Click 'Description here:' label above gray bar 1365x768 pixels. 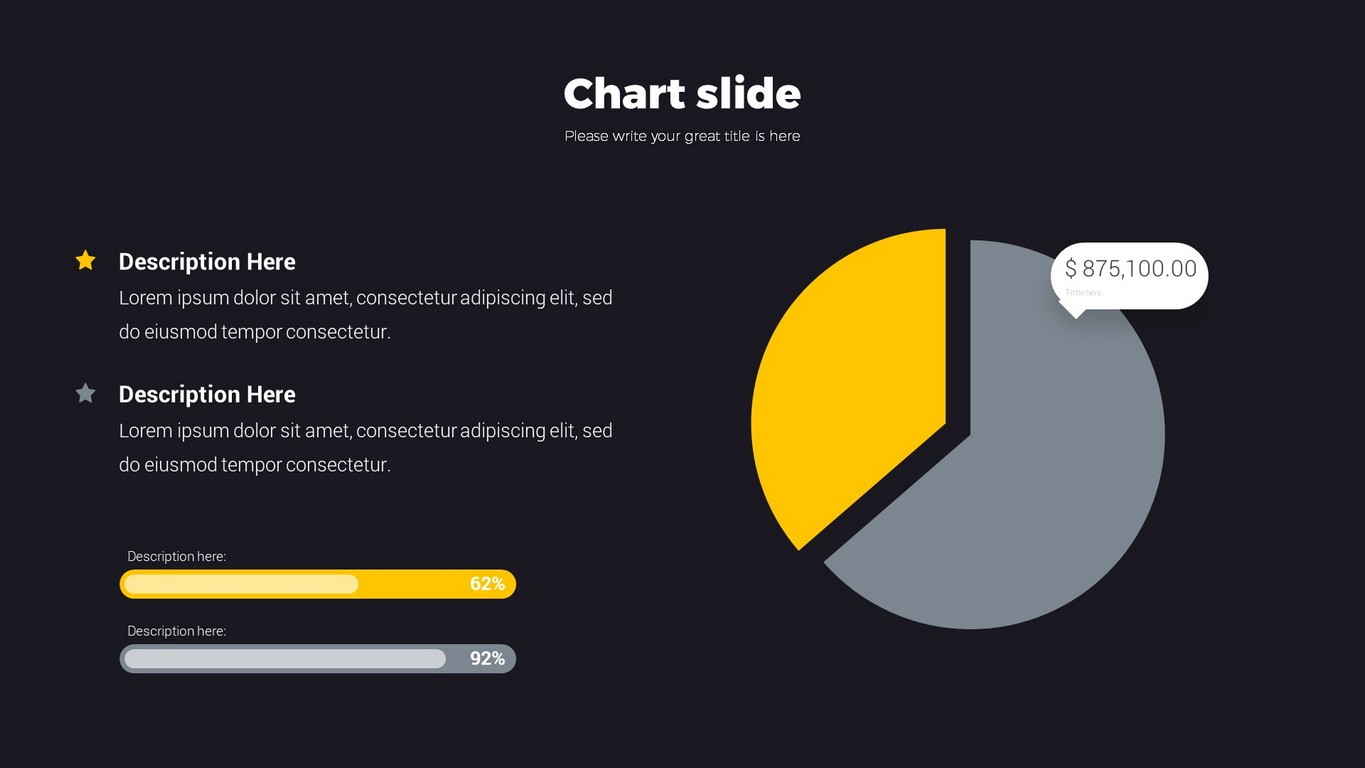(176, 631)
